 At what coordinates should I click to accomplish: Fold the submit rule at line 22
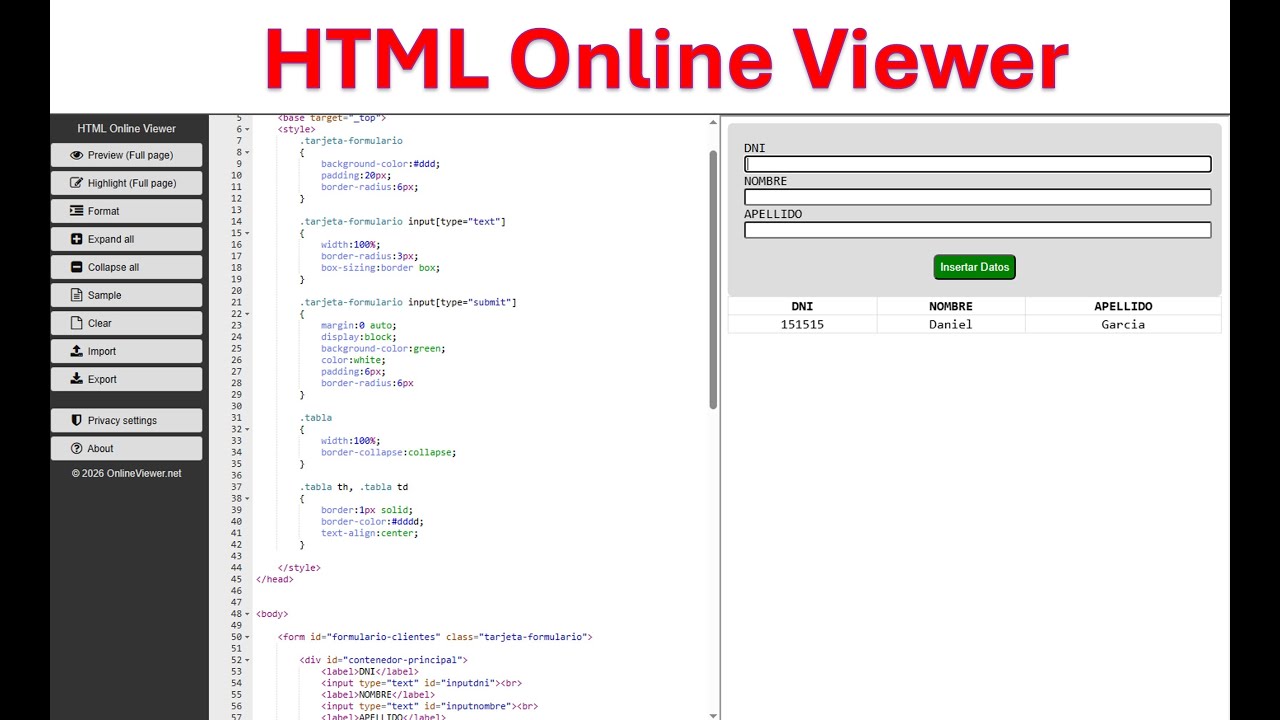click(247, 314)
